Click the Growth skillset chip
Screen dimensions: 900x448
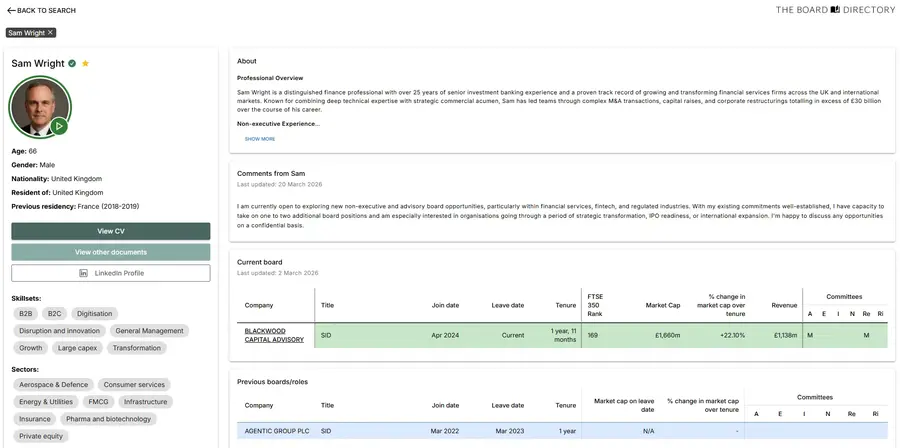tap(30, 348)
